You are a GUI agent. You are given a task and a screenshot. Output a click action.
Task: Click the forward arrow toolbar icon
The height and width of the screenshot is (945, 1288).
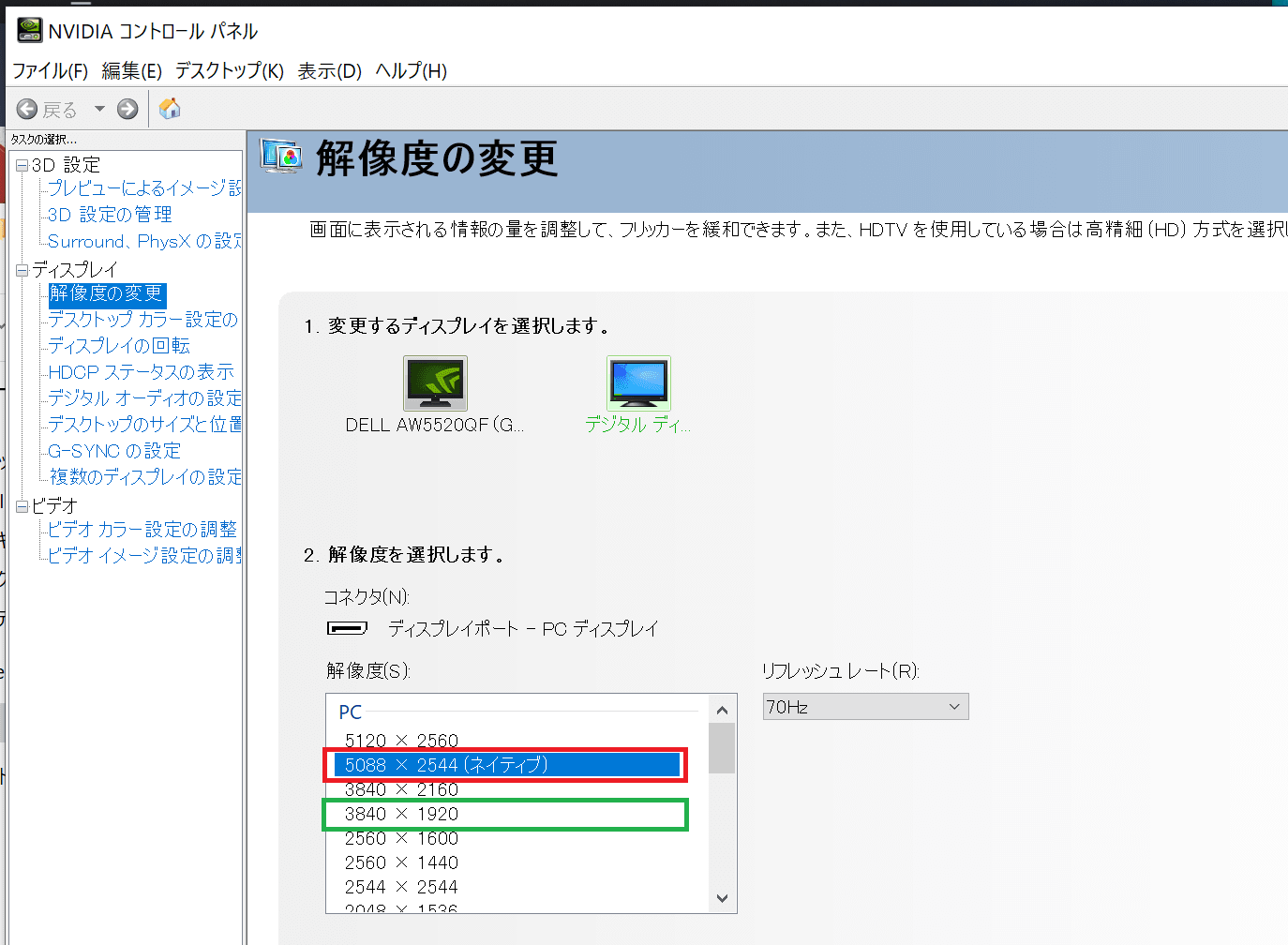(x=127, y=110)
